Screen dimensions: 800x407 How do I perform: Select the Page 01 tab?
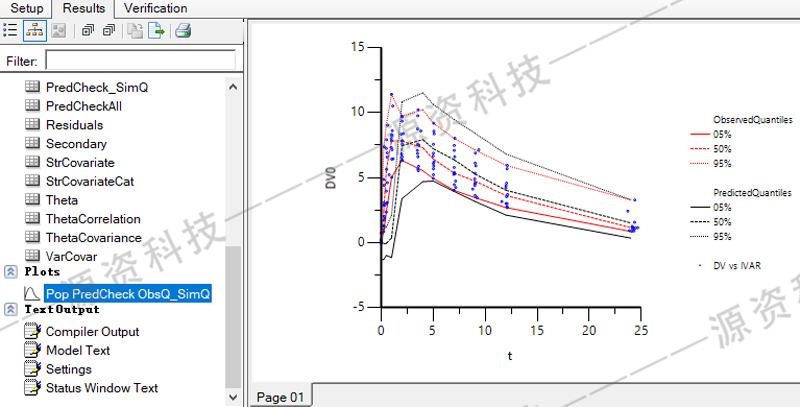[x=280, y=397]
